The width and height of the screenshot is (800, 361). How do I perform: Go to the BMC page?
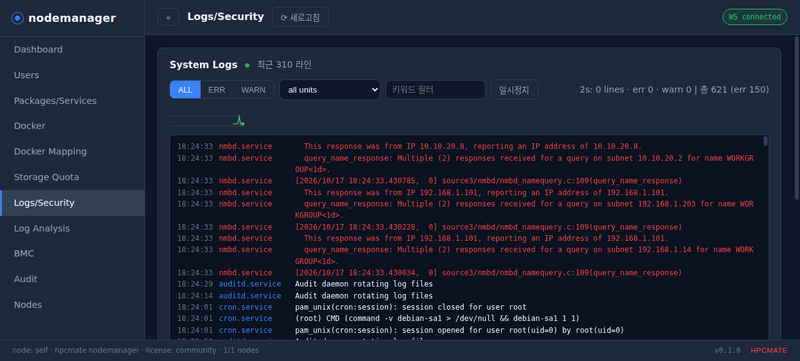tap(72, 253)
